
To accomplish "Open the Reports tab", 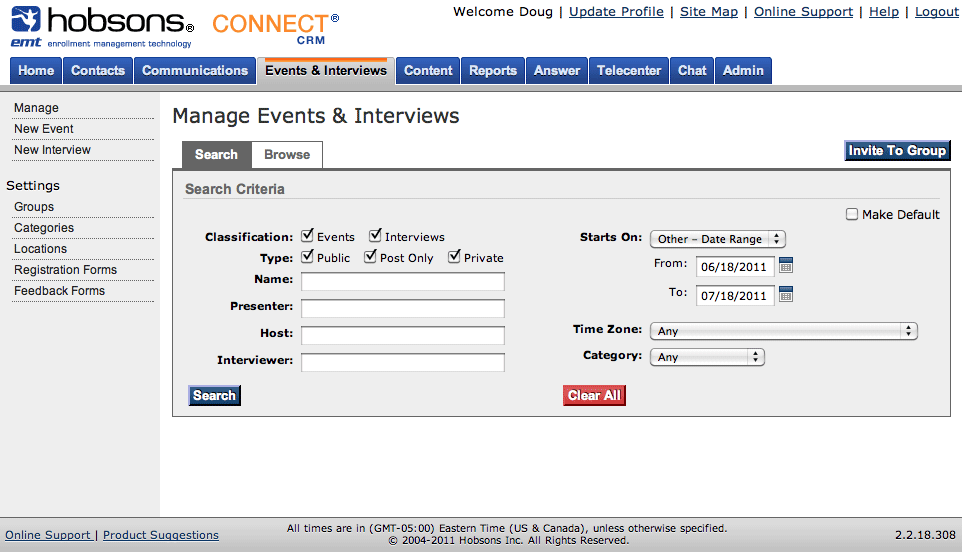I will click(x=493, y=71).
